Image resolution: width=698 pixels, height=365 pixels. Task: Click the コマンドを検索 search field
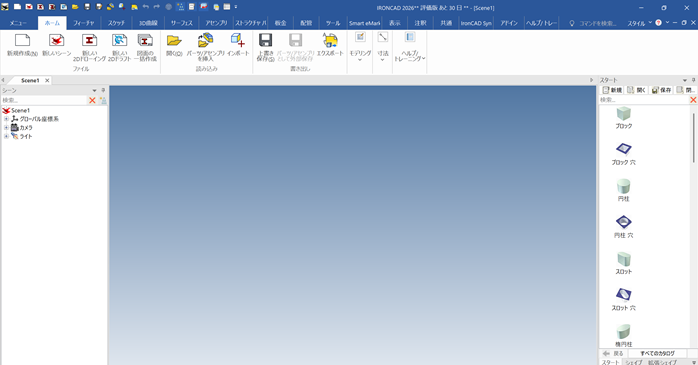597,23
